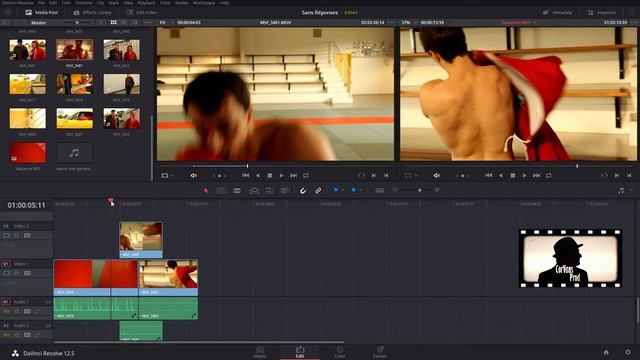Switch media pool to thumbnail grid view

[x=113, y=22]
